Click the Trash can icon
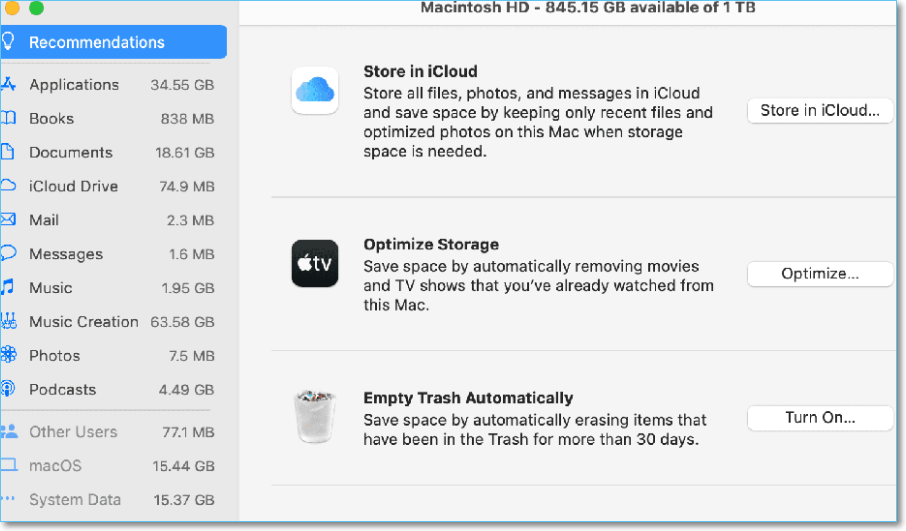This screenshot has width=906, height=531. point(315,417)
